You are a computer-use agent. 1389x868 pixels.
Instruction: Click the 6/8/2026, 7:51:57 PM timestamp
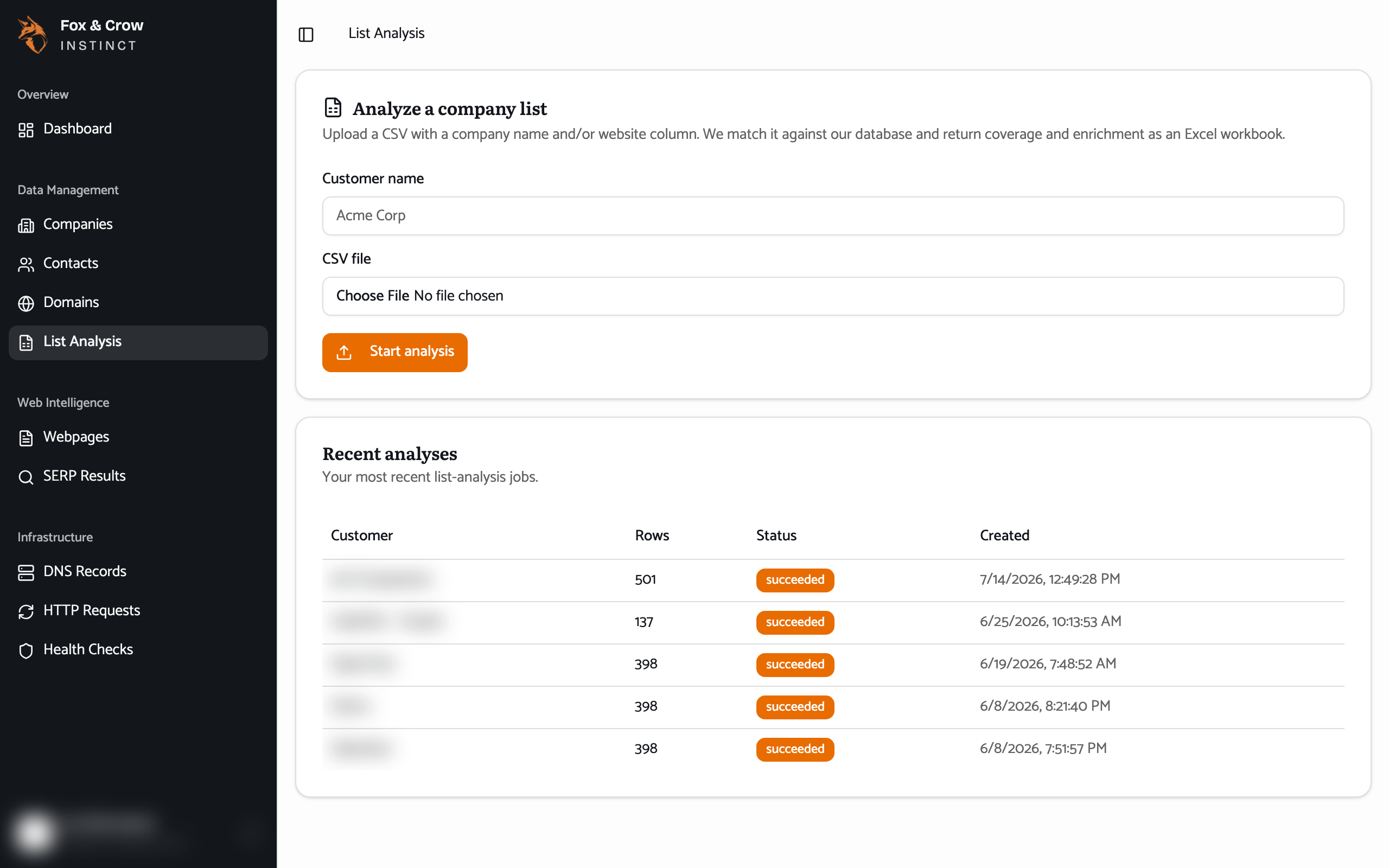click(1043, 749)
